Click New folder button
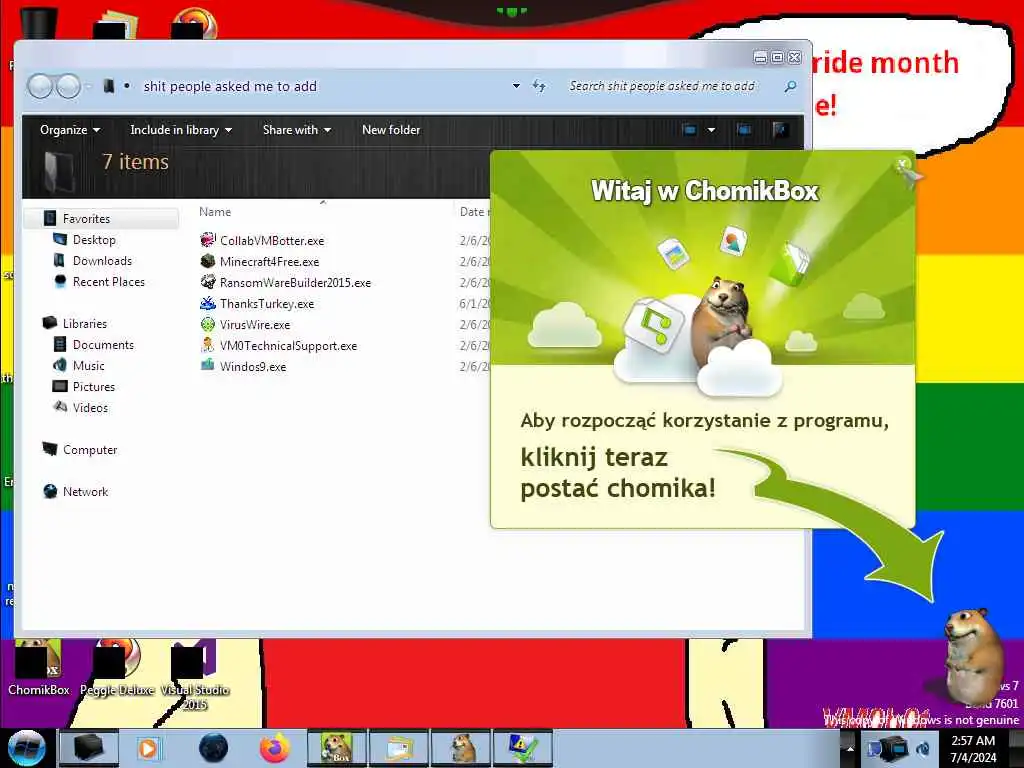 coord(391,130)
